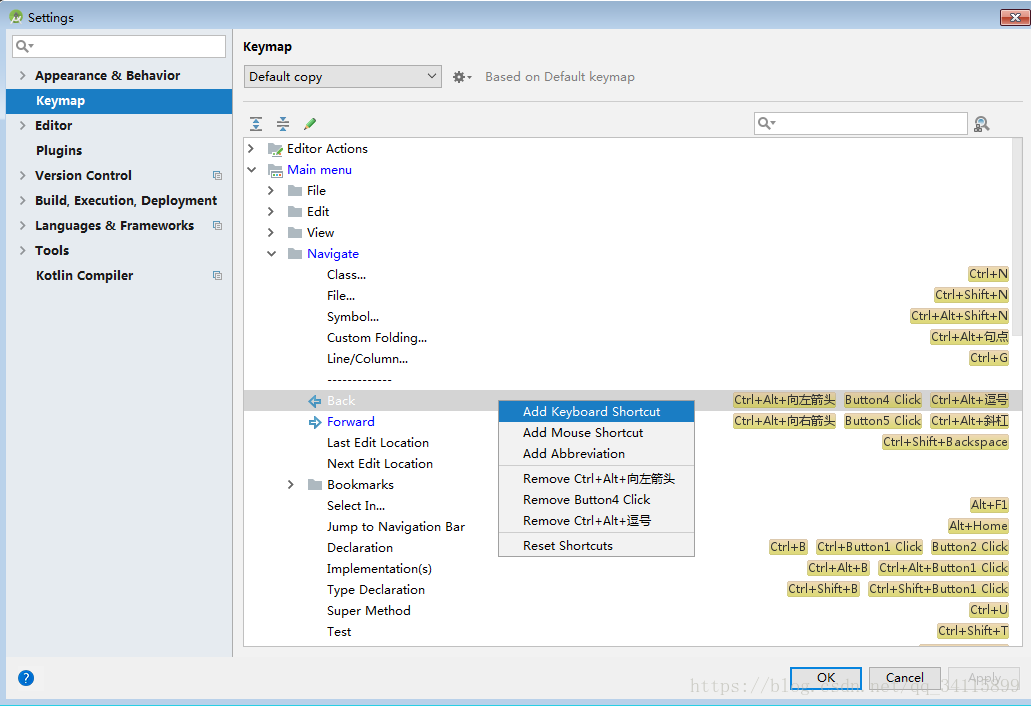Expand the Tools settings section
Viewport: 1031px width, 706px height.
[x=22, y=250]
